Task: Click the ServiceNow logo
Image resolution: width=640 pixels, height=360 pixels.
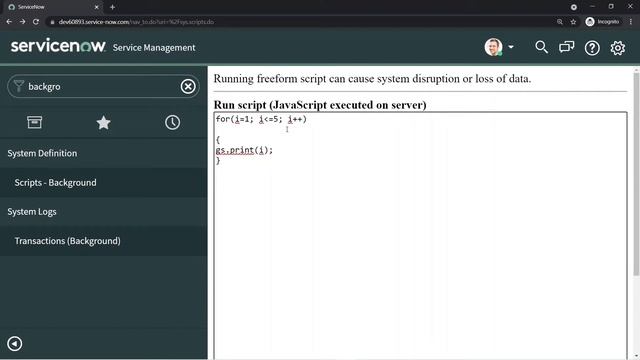Action: click(58, 46)
